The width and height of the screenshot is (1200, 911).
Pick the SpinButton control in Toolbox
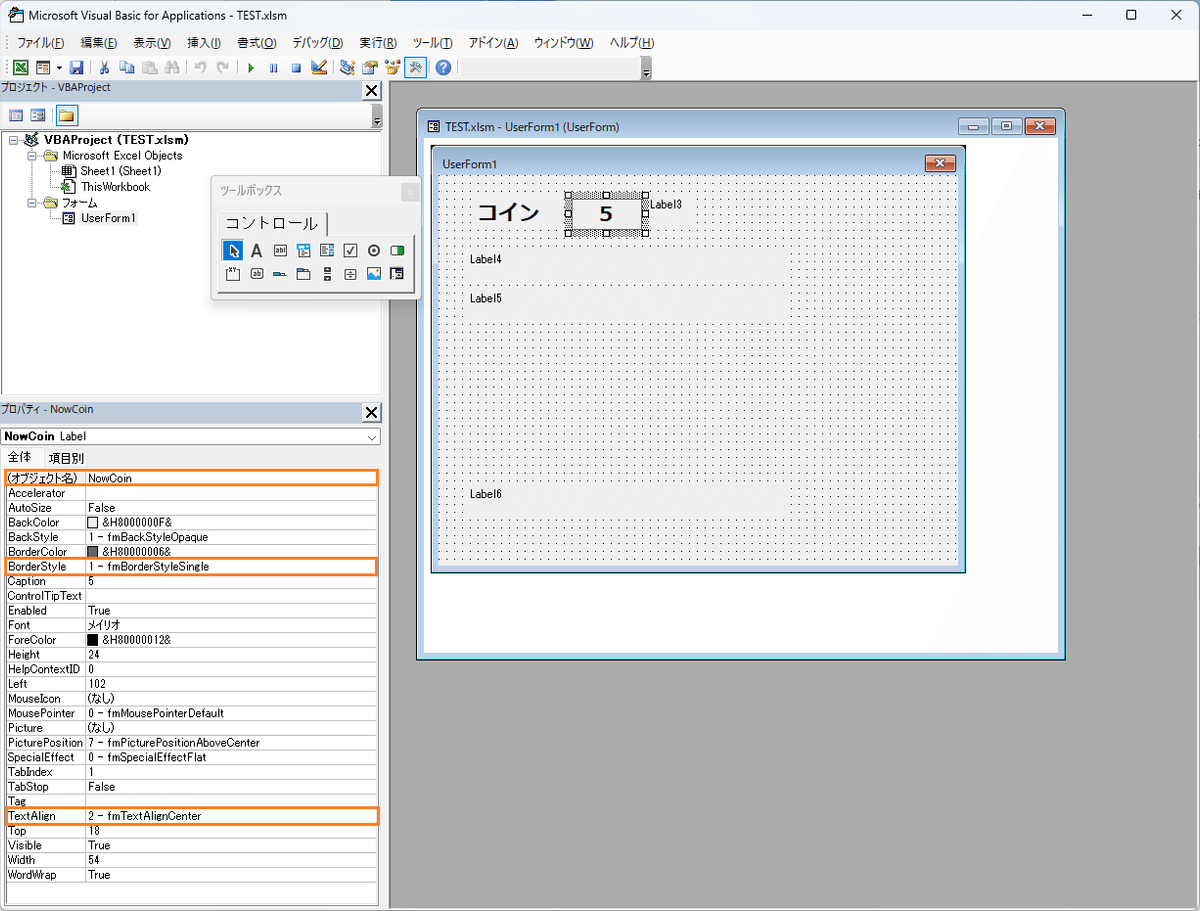pos(350,274)
